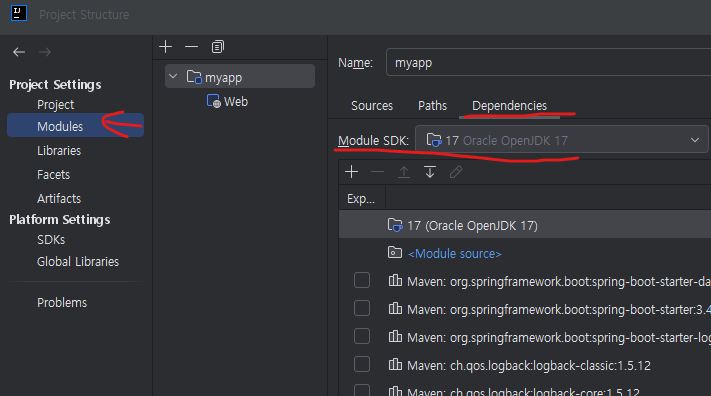The width and height of the screenshot is (711, 396).
Task: Copy the selected module
Action: coord(218,47)
